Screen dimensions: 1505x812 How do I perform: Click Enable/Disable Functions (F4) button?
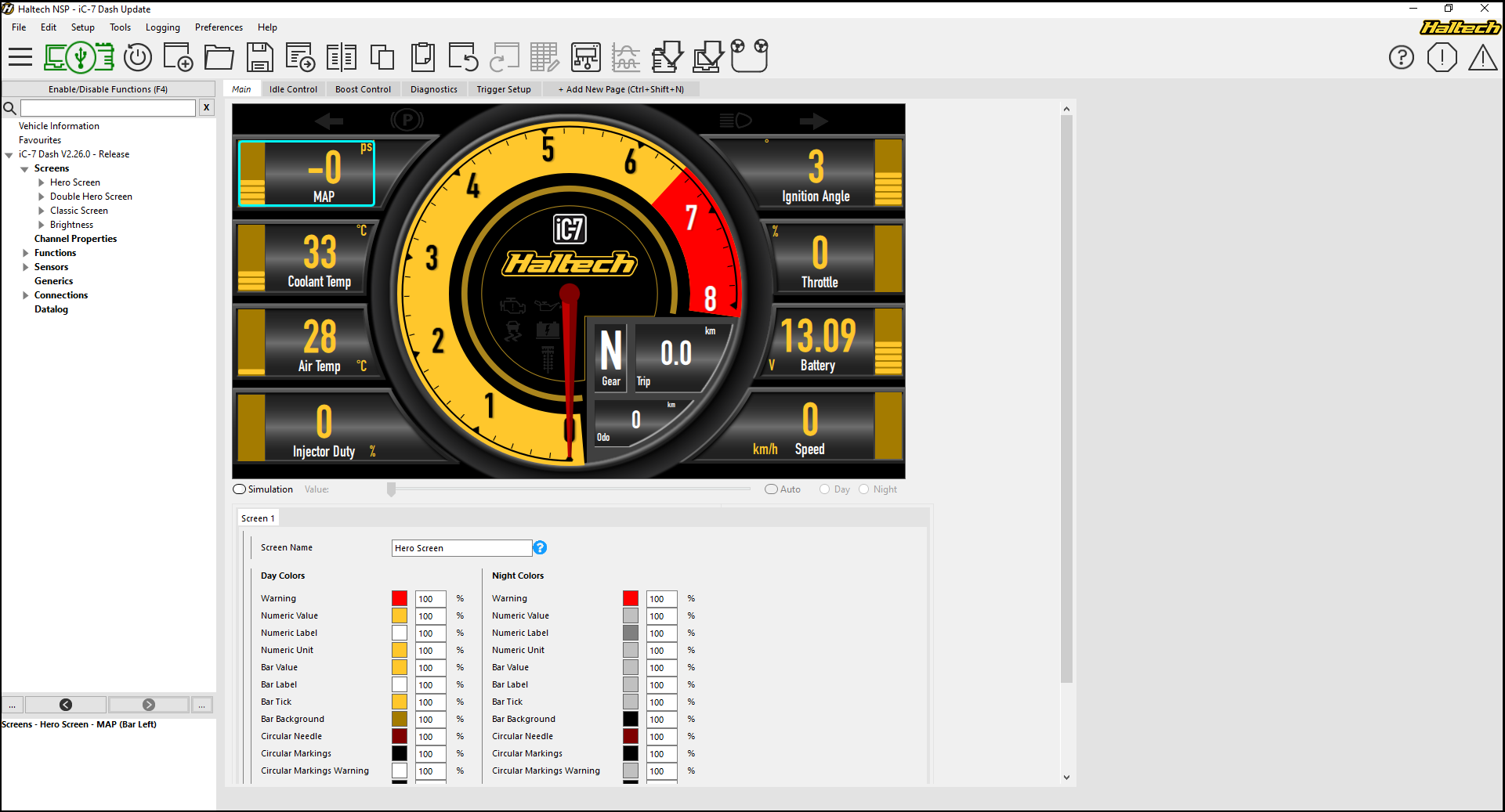click(108, 89)
